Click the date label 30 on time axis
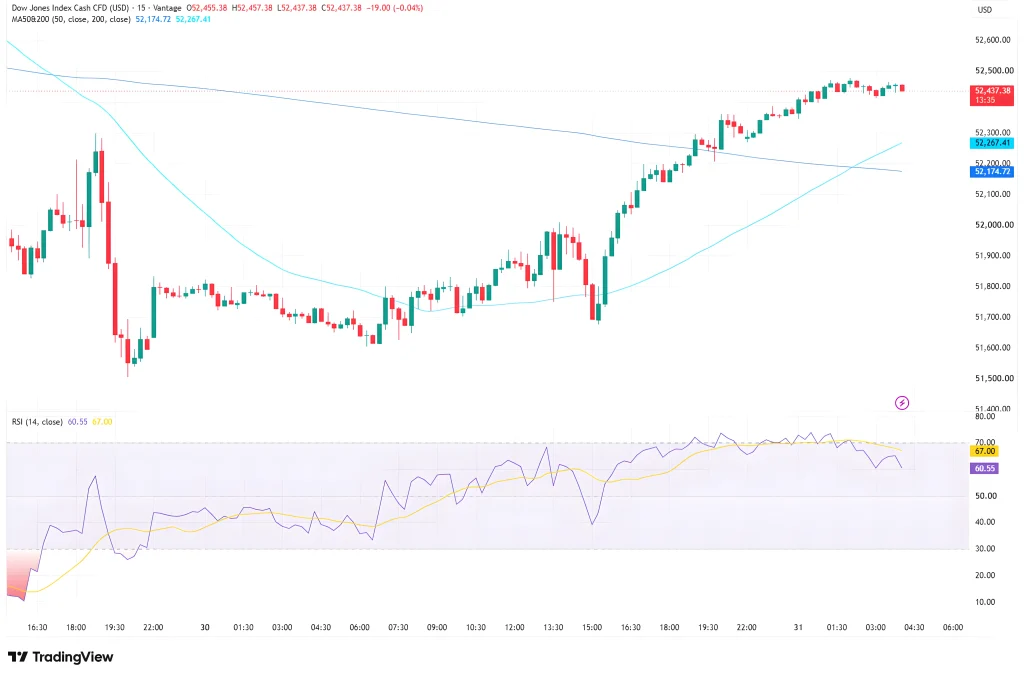 tap(205, 627)
